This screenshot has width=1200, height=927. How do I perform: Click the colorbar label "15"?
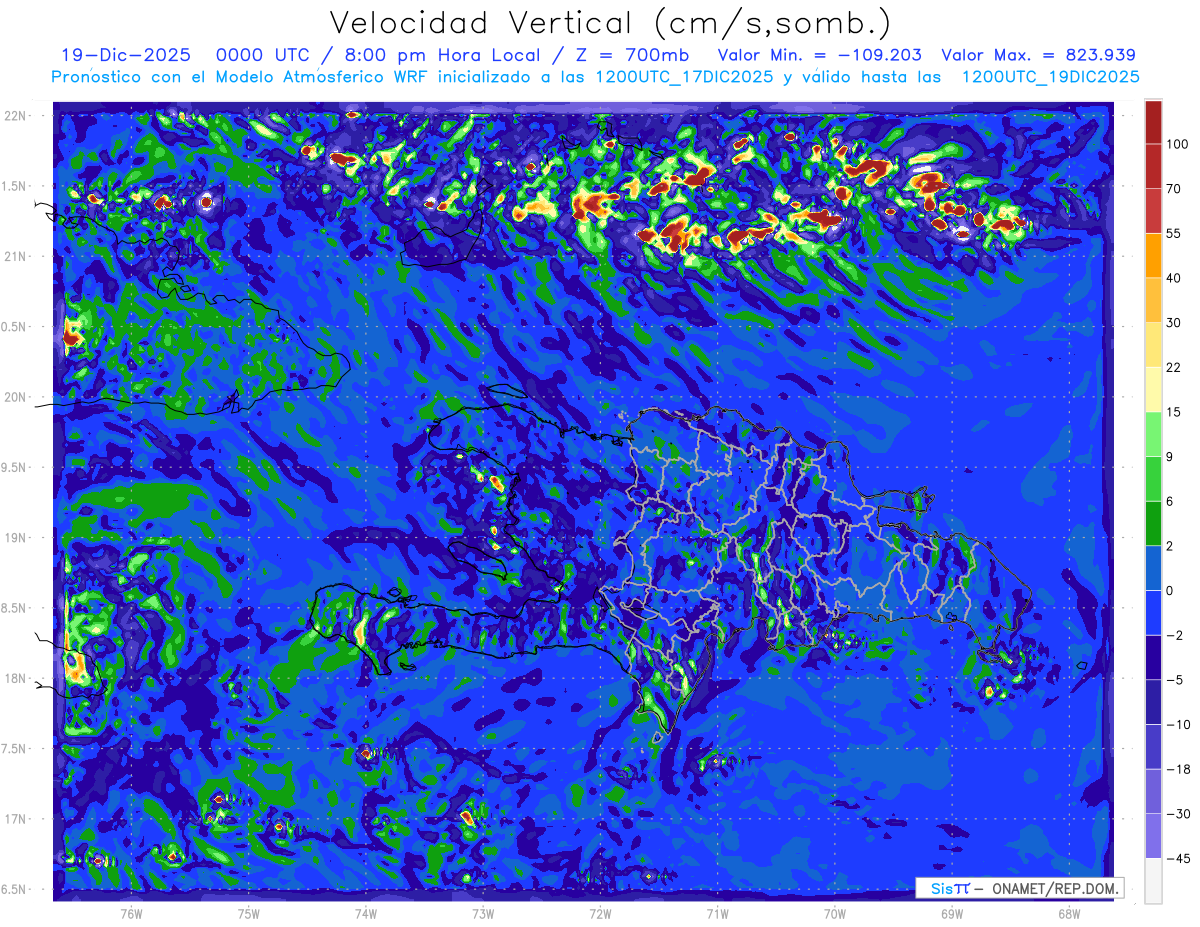tap(1174, 412)
